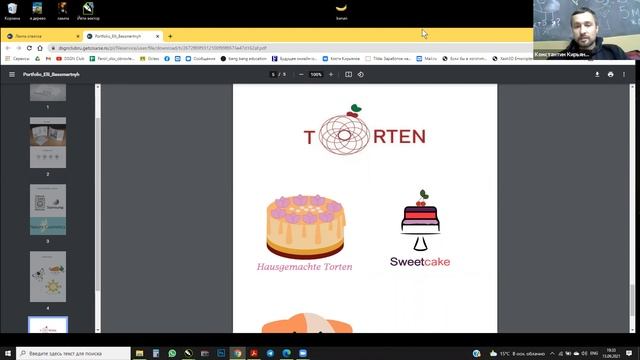The width and height of the screenshot is (640, 360).
Task: Click the address bar URL
Action: click(162, 48)
